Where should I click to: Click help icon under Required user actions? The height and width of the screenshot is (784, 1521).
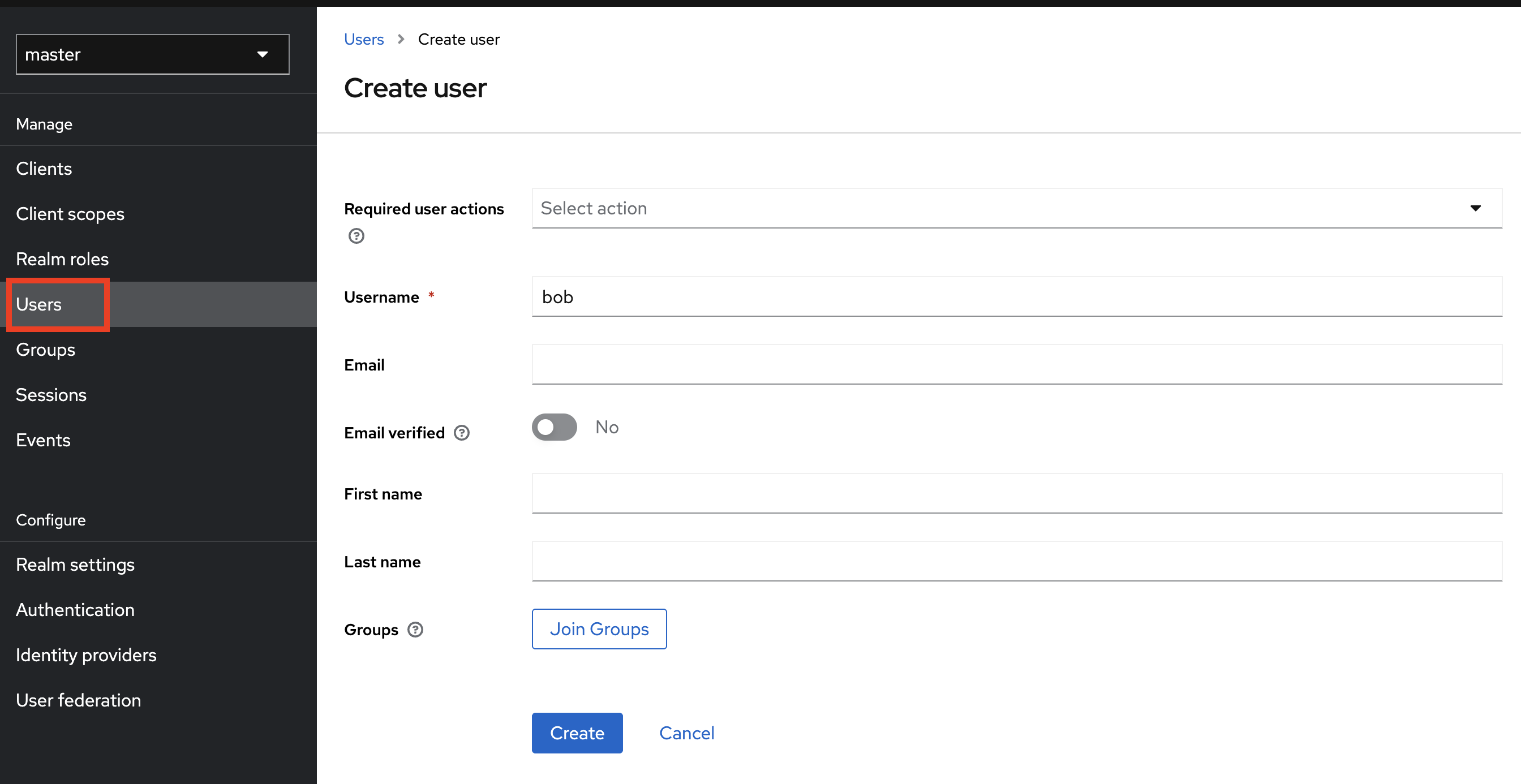tap(356, 236)
